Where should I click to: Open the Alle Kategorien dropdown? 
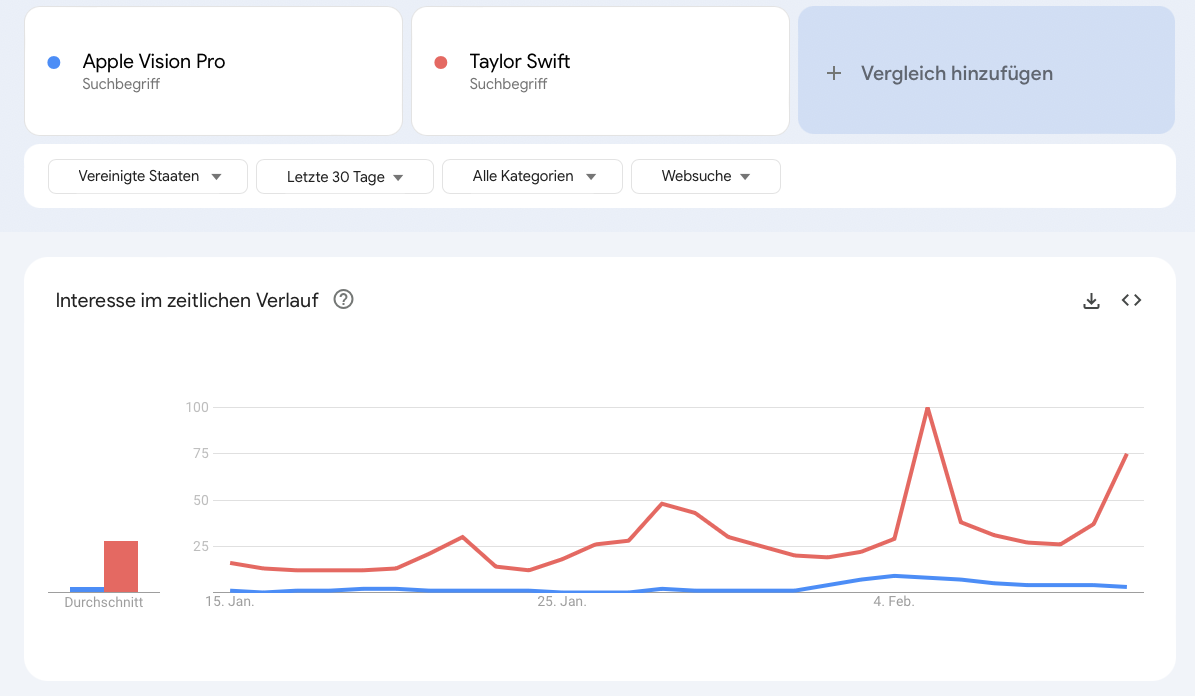point(532,177)
